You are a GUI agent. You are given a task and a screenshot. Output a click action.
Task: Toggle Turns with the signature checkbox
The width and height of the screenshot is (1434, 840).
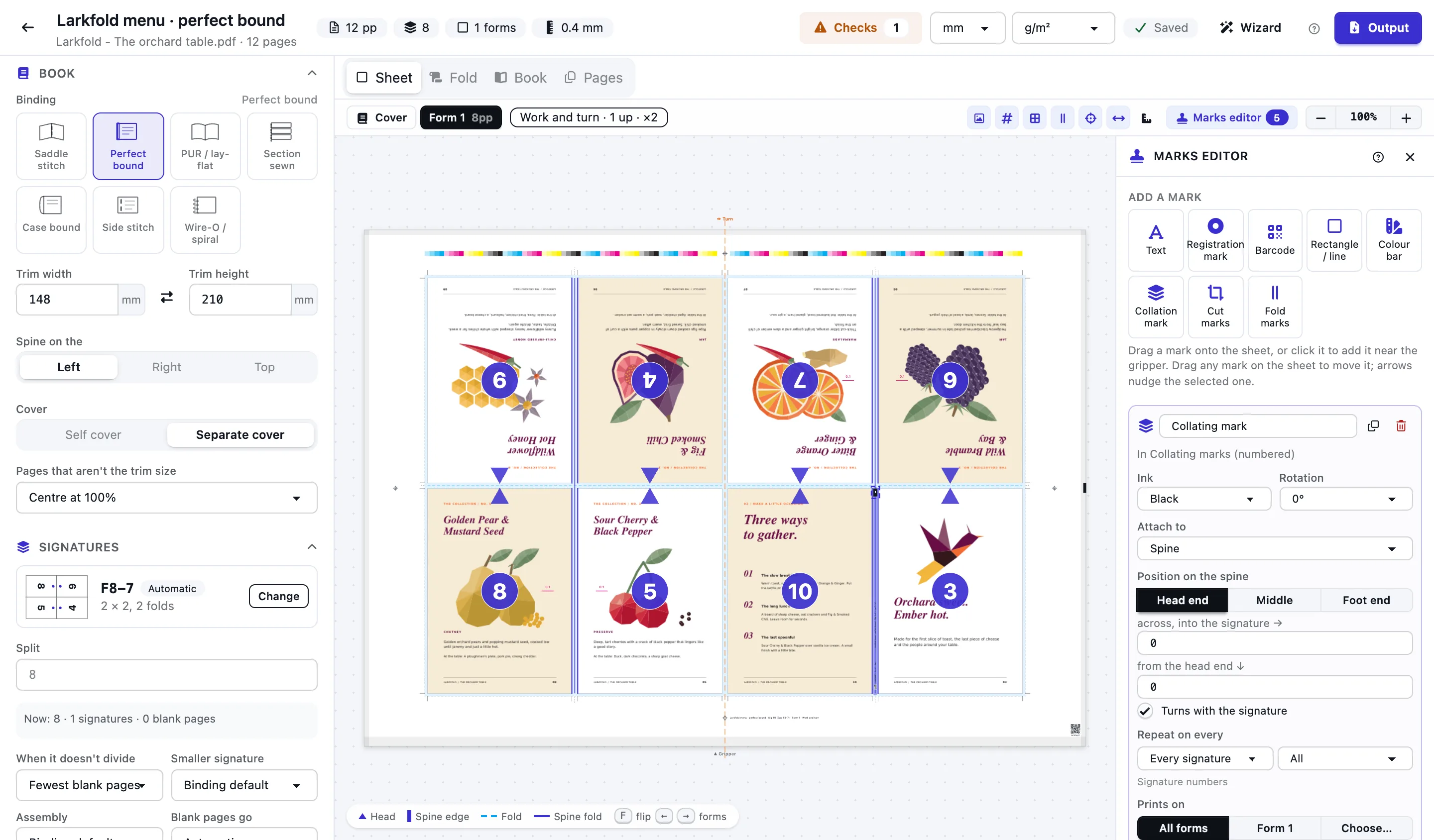tap(1145, 711)
